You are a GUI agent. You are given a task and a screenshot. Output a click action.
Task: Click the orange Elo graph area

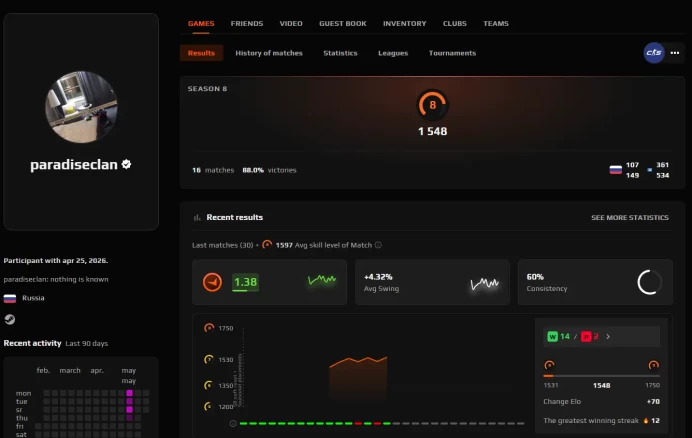pyautogui.click(x=358, y=378)
